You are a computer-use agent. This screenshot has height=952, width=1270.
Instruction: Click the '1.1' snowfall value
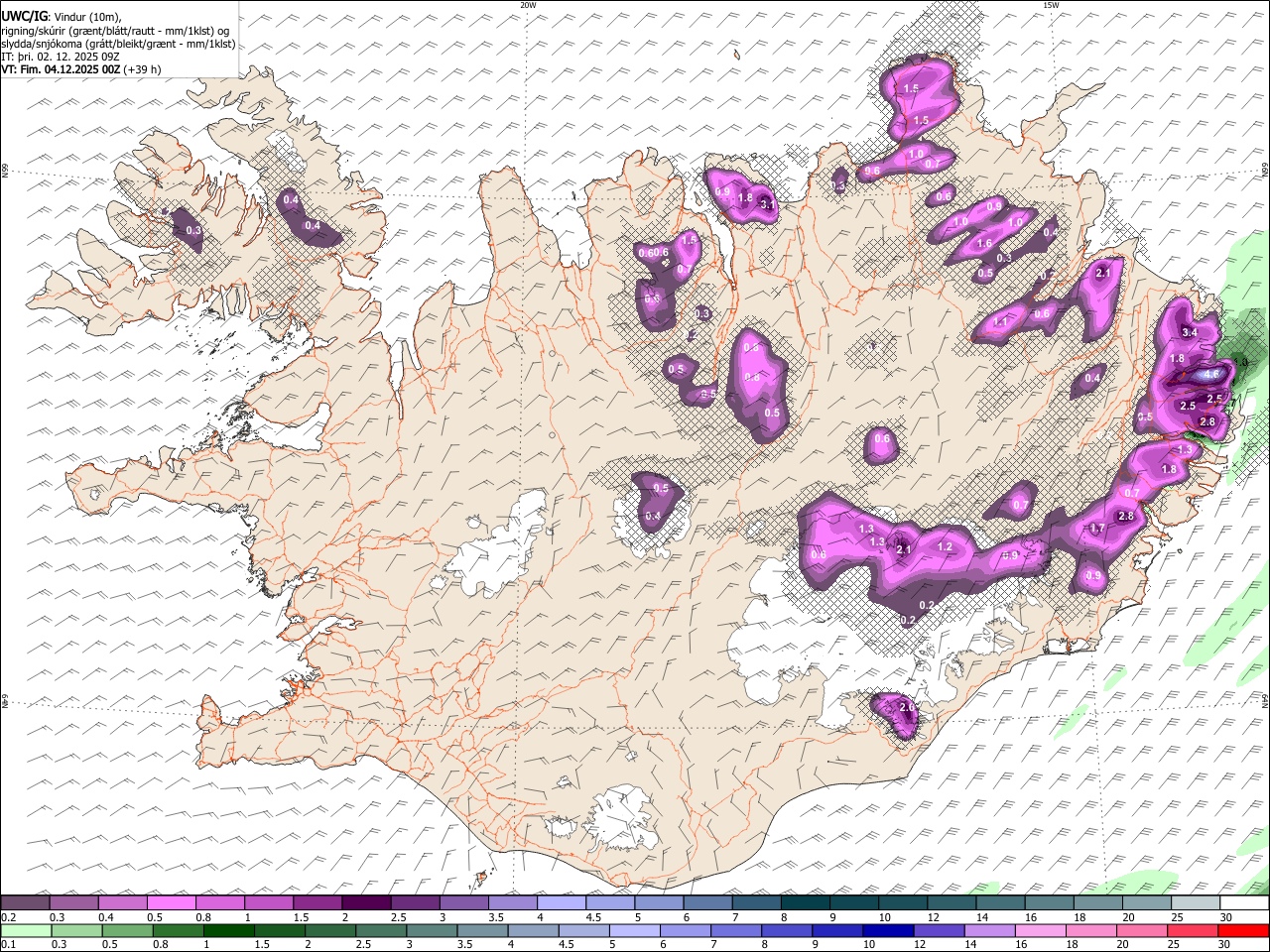pyautogui.click(x=1001, y=321)
